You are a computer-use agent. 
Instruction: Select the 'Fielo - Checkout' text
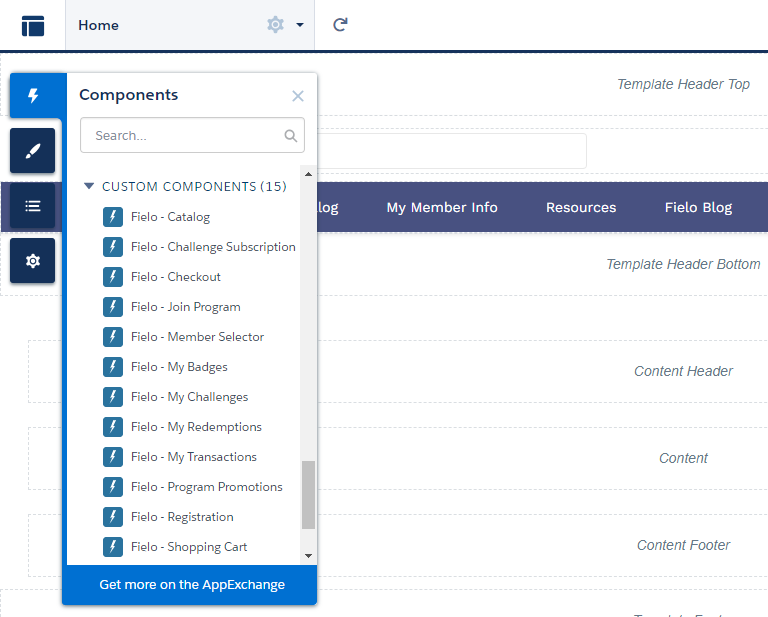tap(176, 277)
